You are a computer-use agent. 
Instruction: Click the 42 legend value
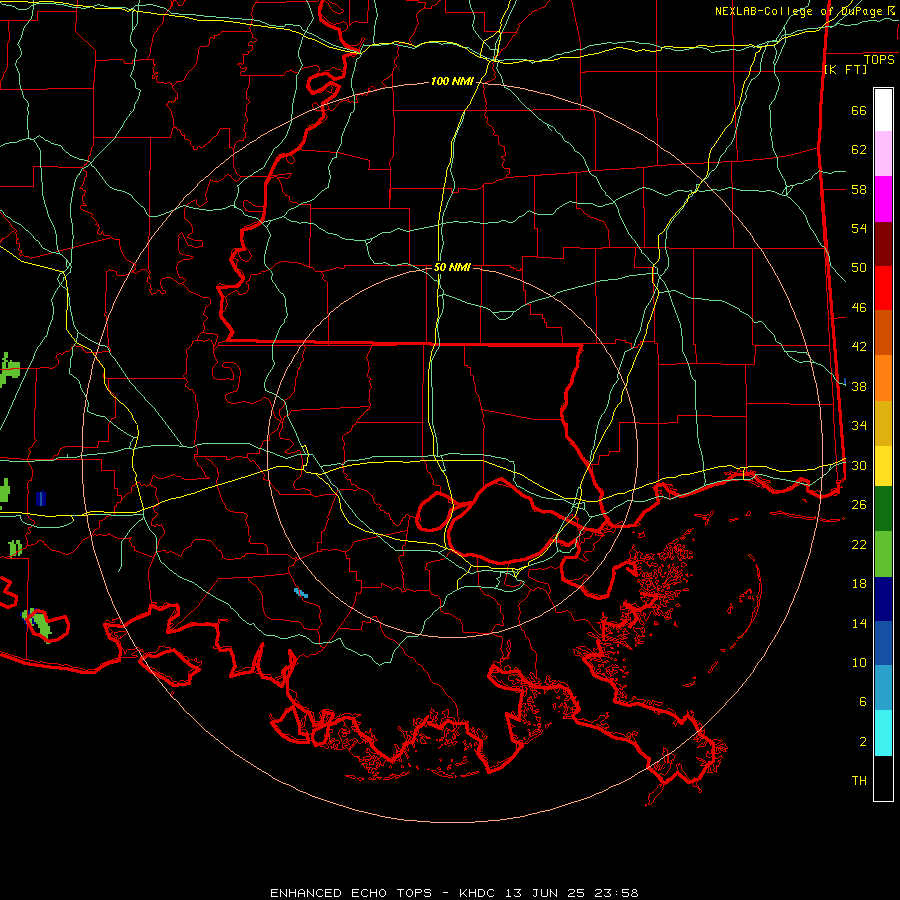point(859,347)
